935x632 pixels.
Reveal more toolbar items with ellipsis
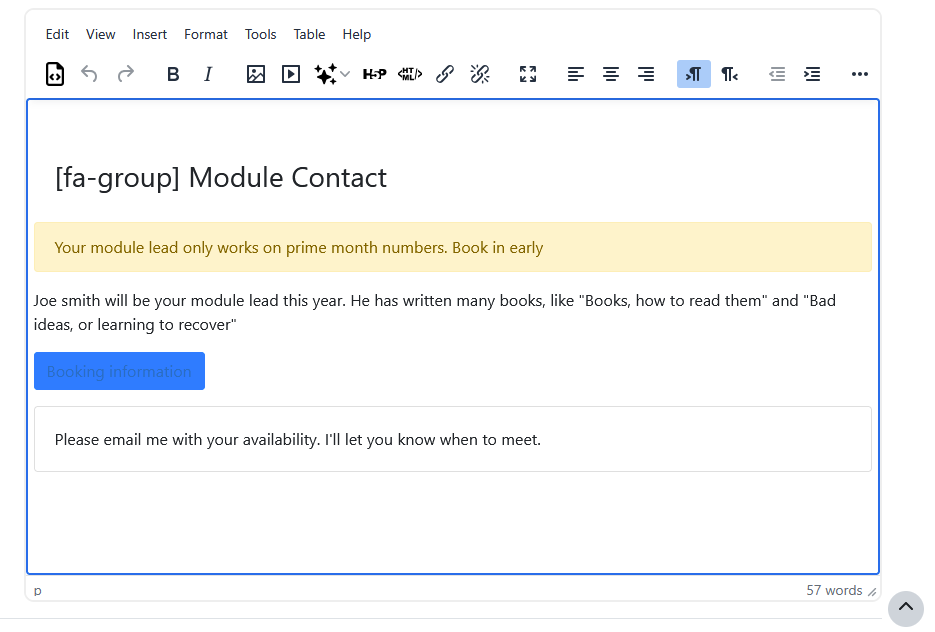pyautogui.click(x=859, y=74)
